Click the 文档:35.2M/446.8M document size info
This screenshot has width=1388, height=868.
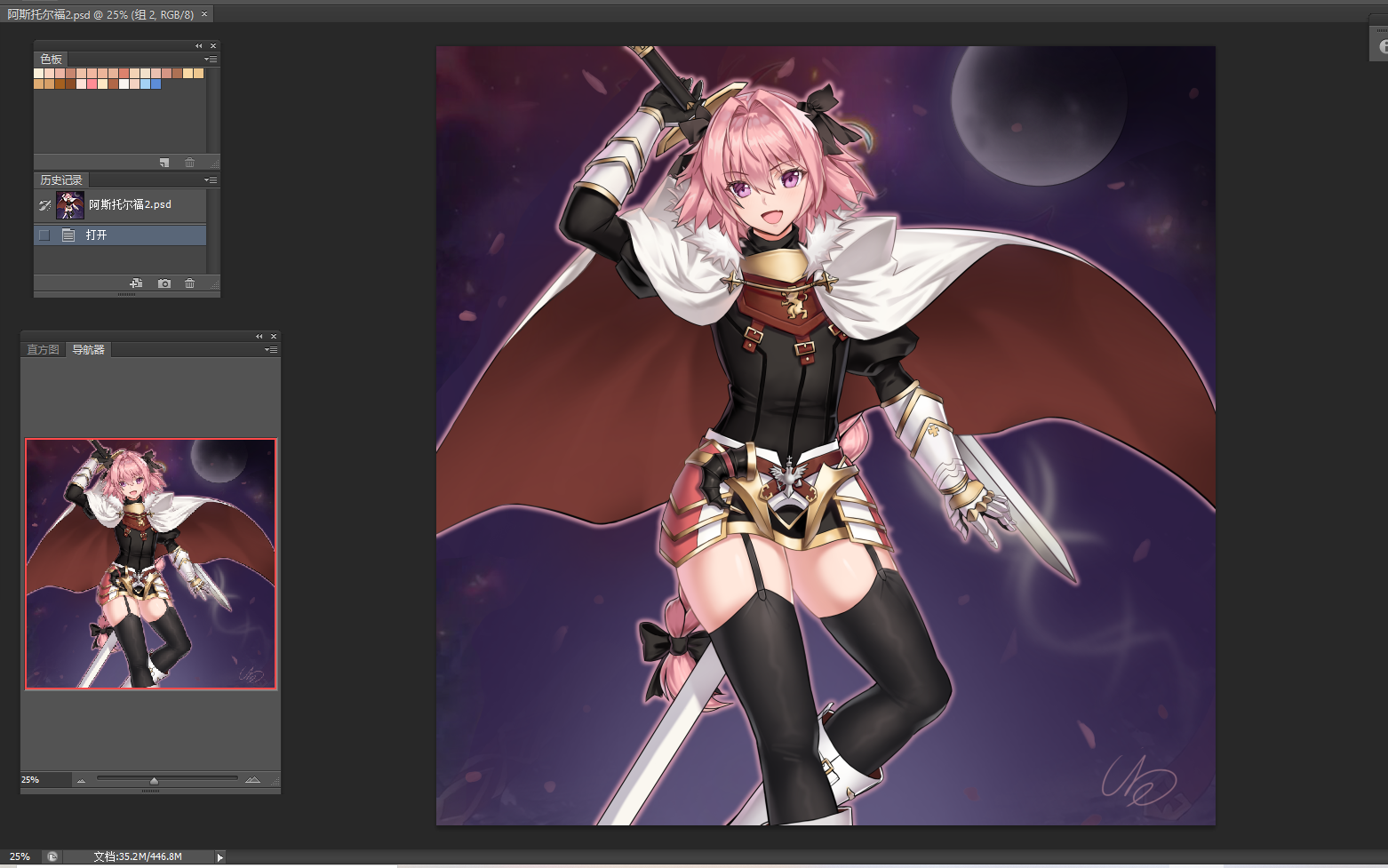tap(138, 856)
